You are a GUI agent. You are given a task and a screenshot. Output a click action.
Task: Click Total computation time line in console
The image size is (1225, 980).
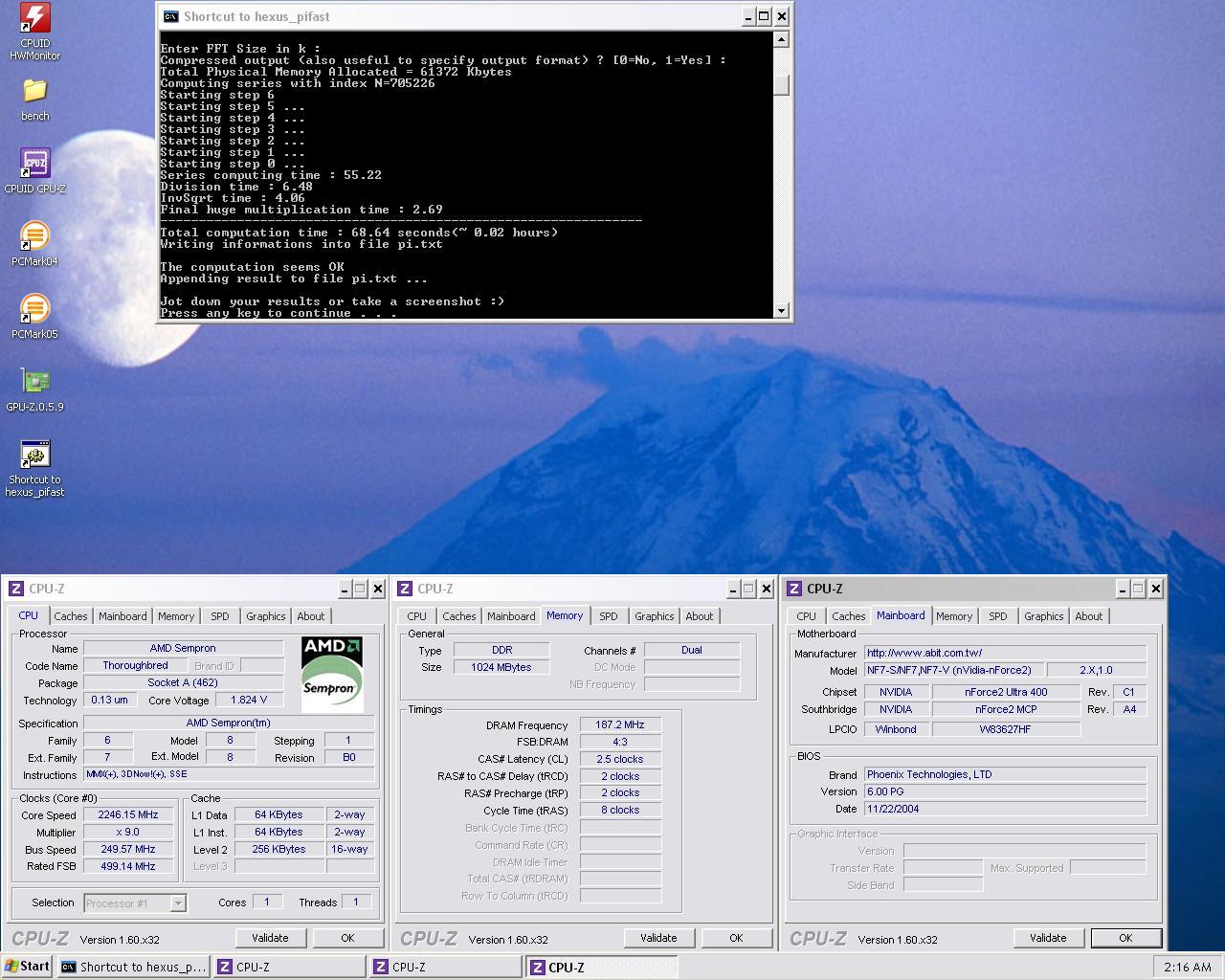[x=359, y=233]
